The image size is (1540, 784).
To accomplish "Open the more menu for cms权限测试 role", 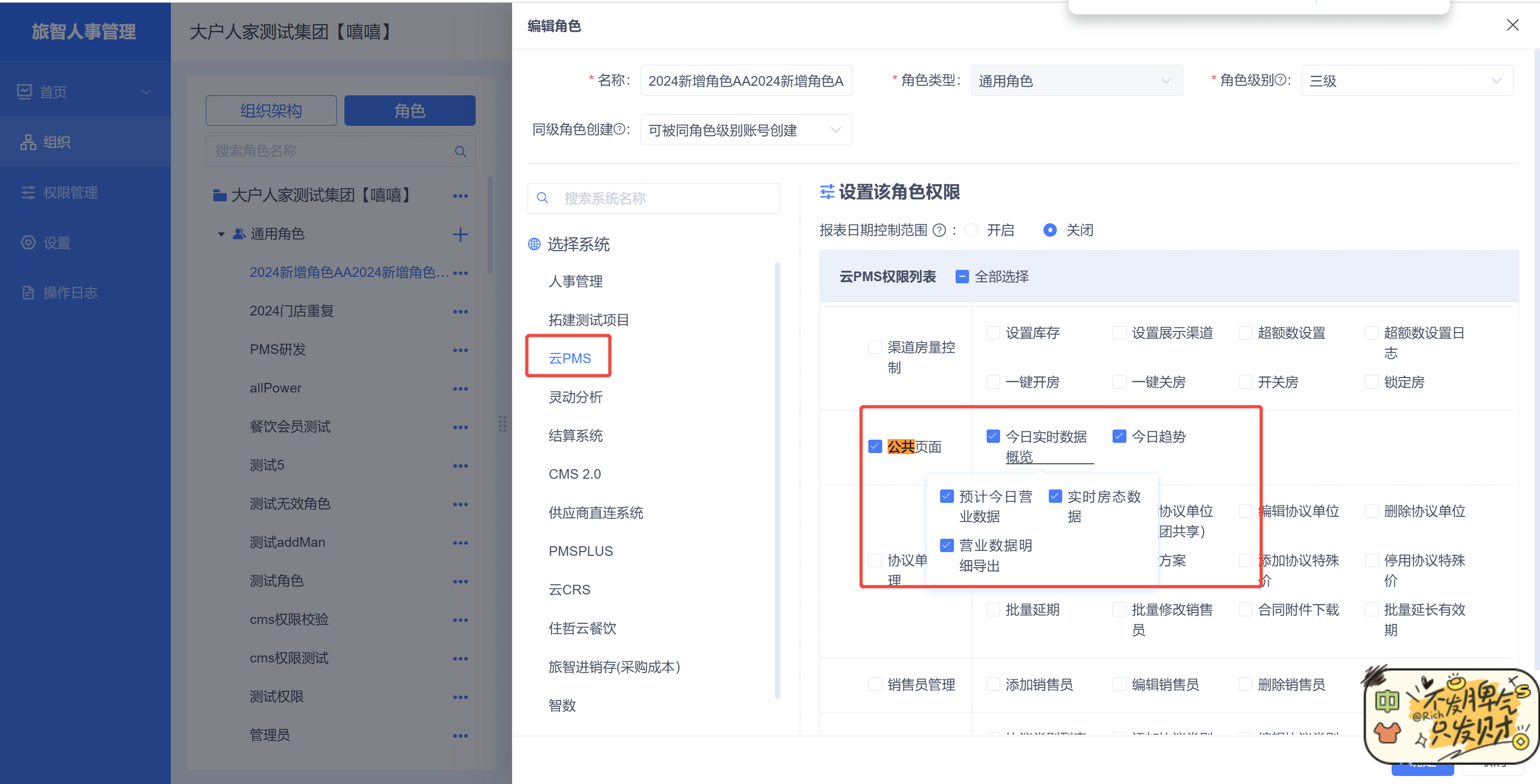I will coord(460,658).
